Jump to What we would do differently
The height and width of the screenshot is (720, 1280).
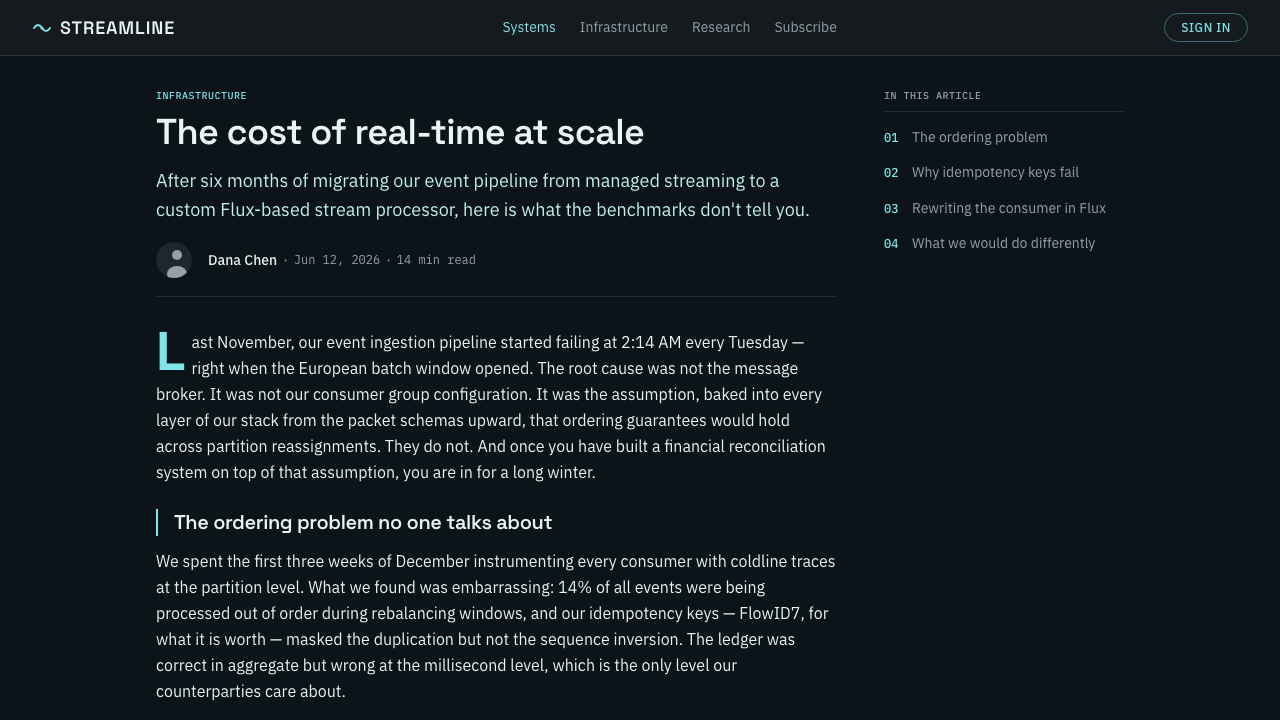click(x=1003, y=243)
